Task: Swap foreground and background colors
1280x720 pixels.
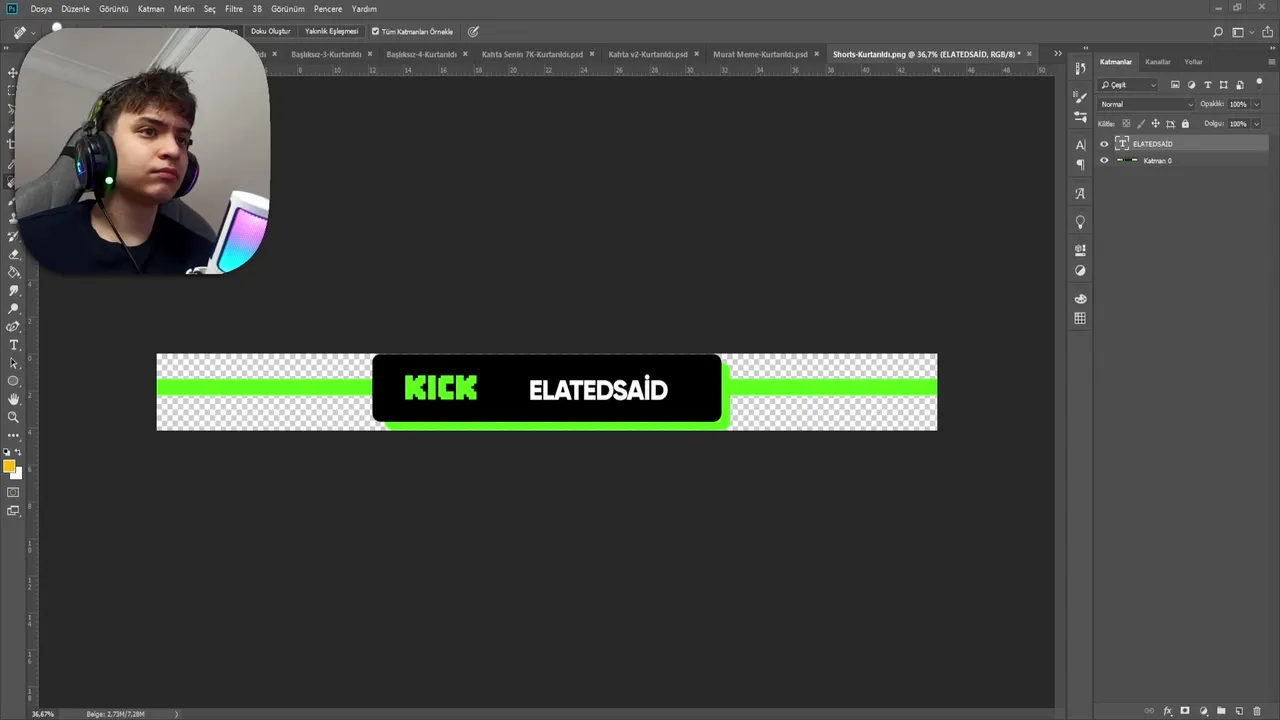Action: pos(18,452)
